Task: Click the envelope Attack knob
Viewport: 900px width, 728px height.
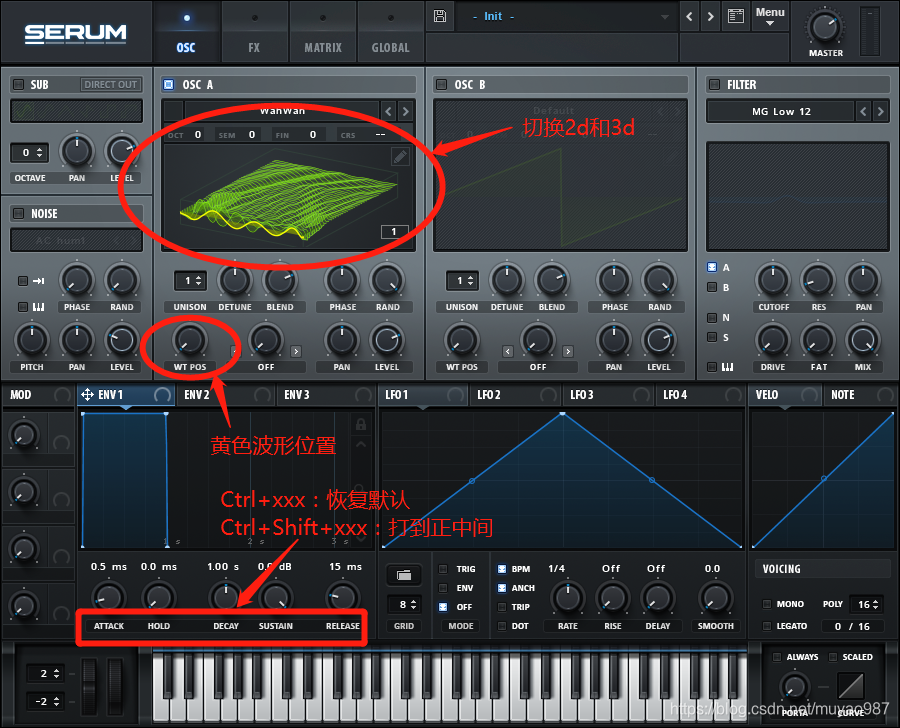Action: tap(108, 597)
